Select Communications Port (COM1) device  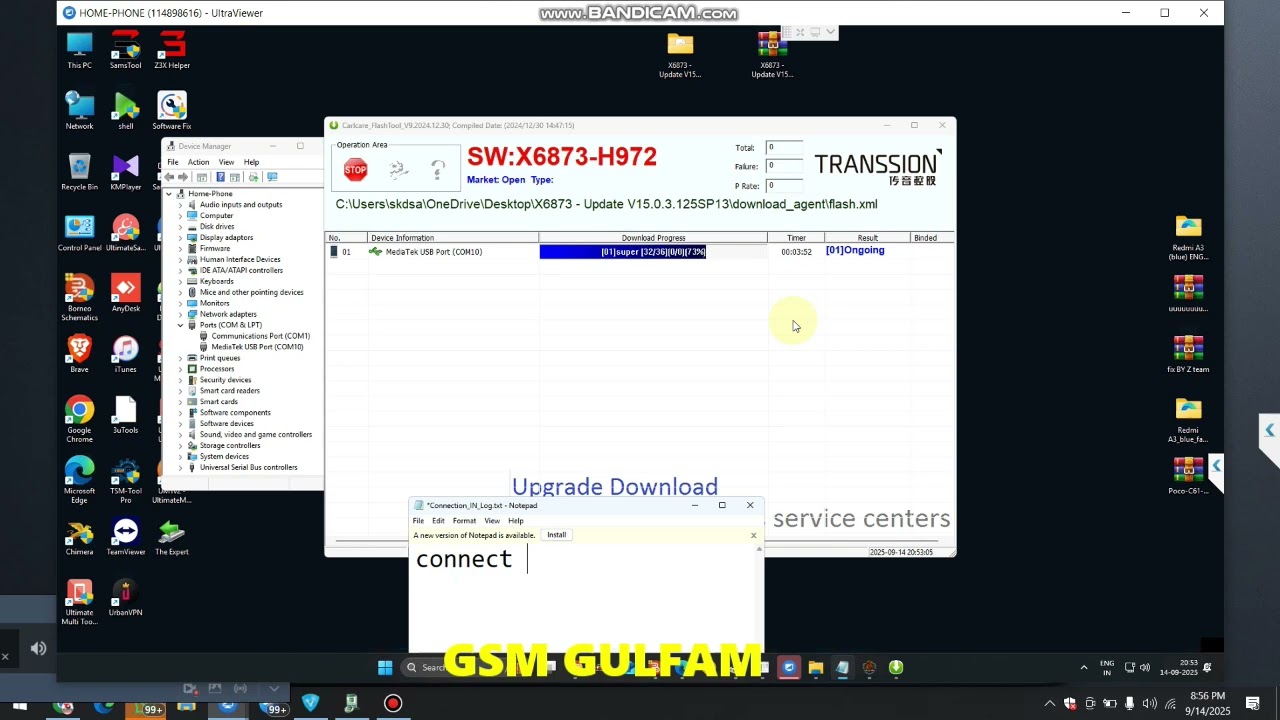pyautogui.click(x=260, y=336)
